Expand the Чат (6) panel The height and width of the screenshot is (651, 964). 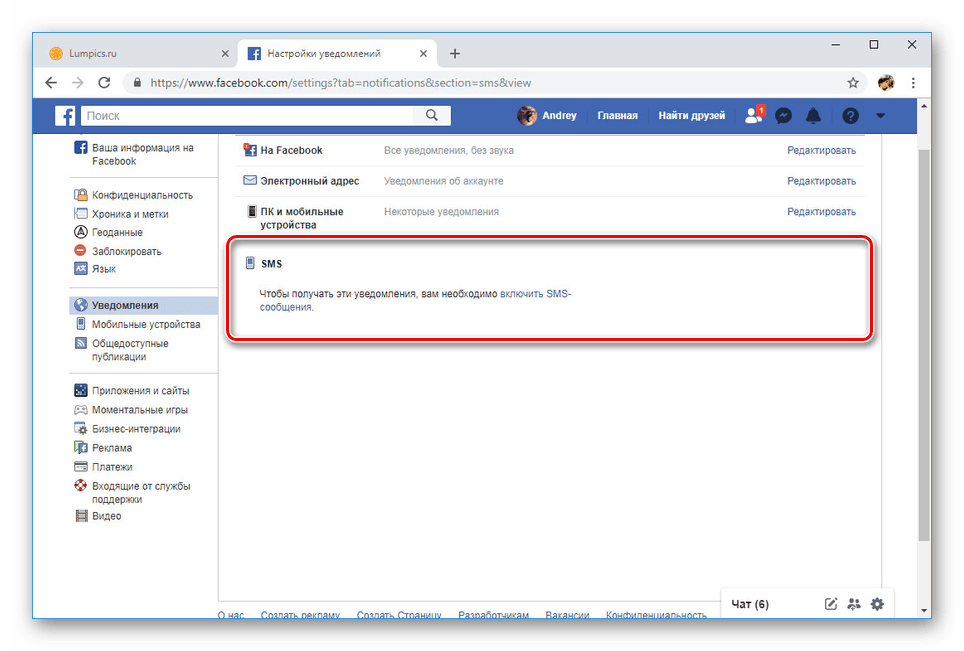pos(750,604)
